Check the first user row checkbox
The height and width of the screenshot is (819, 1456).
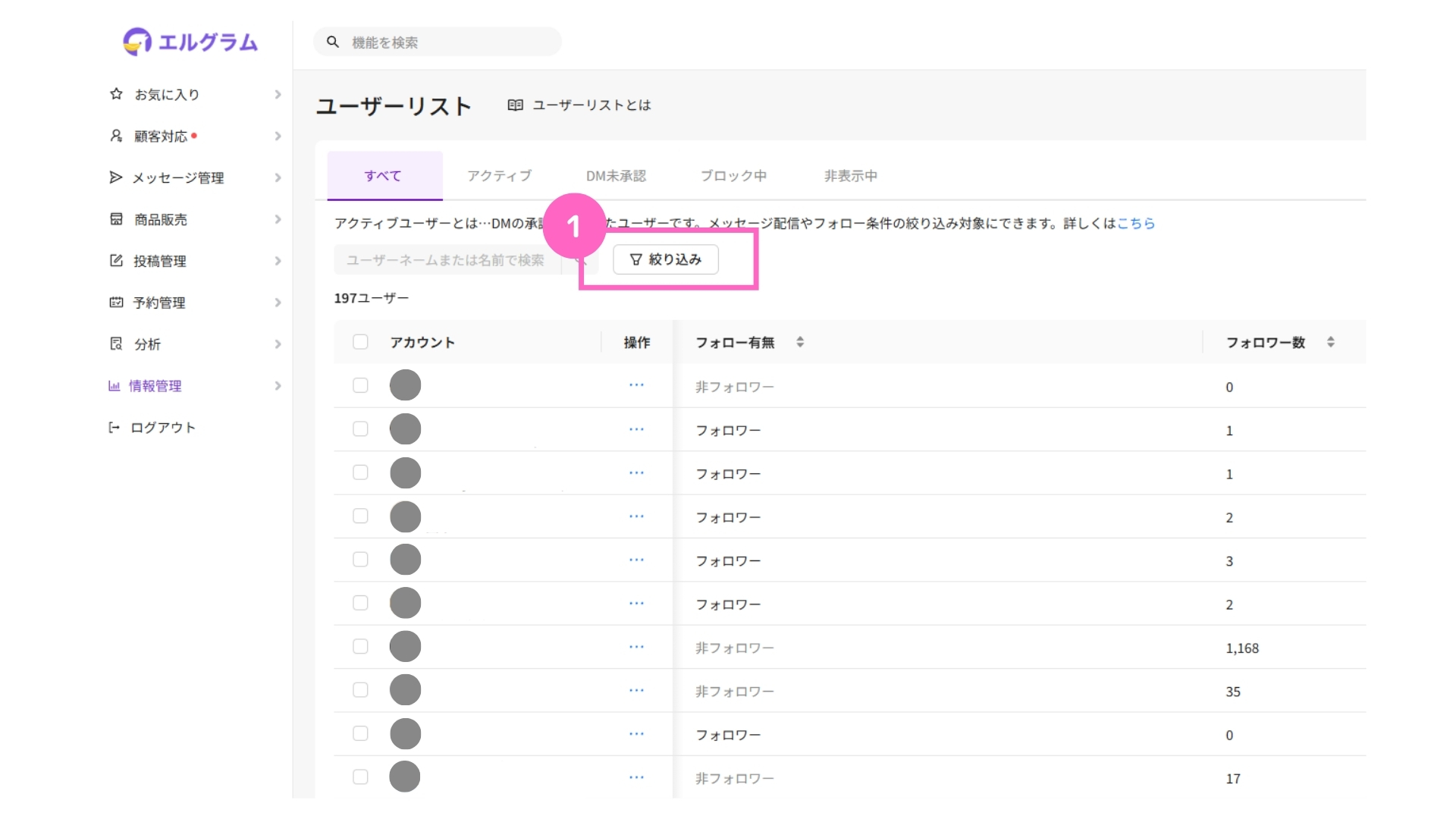[360, 385]
